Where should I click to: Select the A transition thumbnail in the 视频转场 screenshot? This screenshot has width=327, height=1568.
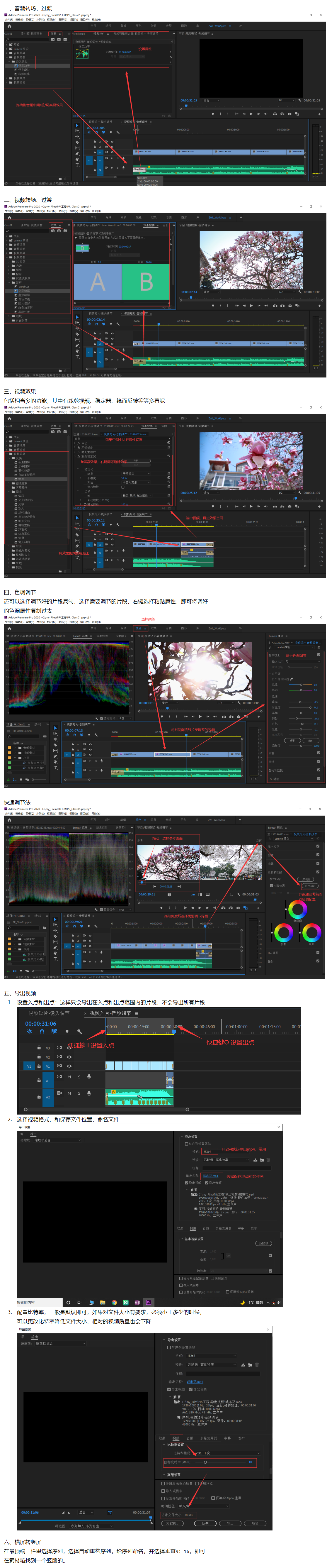click(x=97, y=282)
